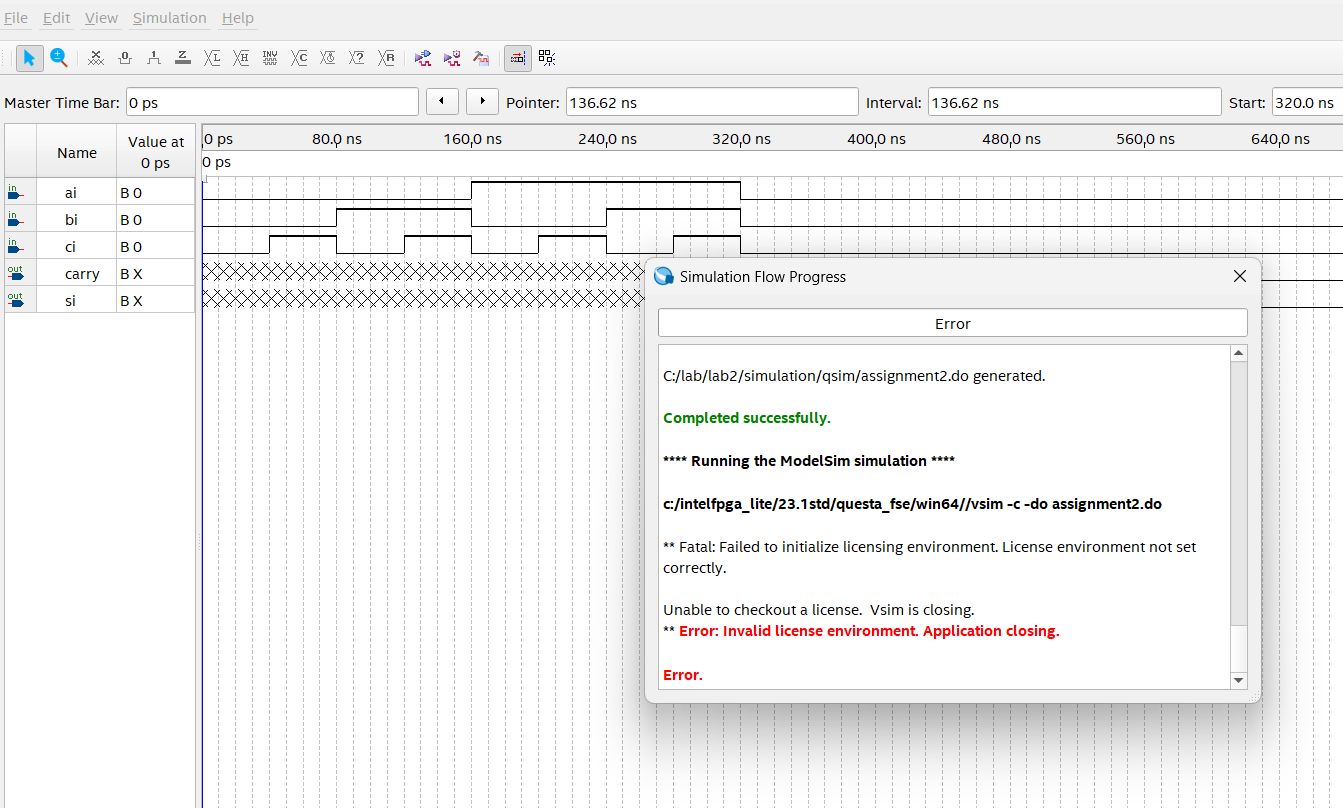
Task: Select the carry signal row
Action: [x=70, y=273]
